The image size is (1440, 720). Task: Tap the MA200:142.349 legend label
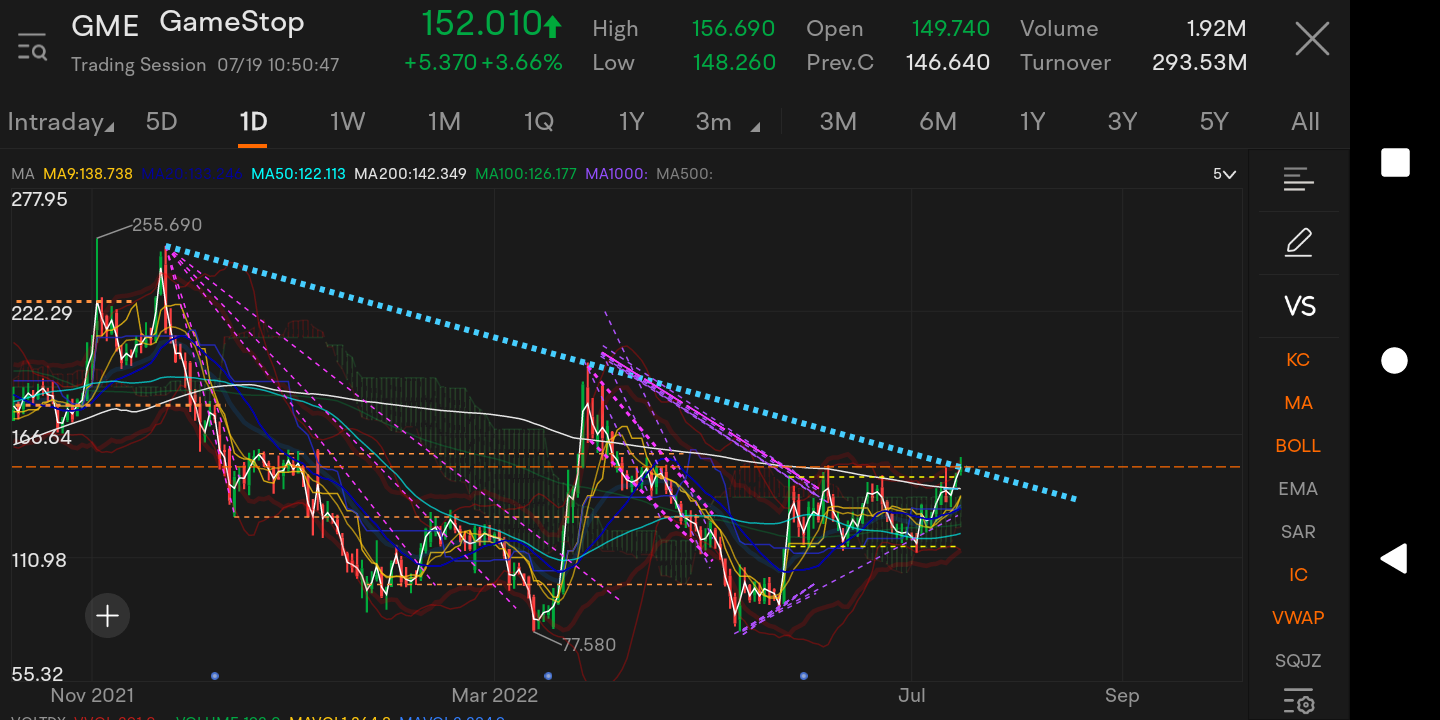coord(410,174)
